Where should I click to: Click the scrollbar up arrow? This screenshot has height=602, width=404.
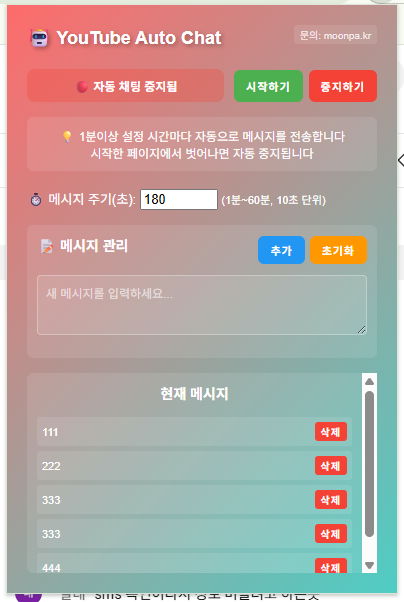[x=369, y=381]
